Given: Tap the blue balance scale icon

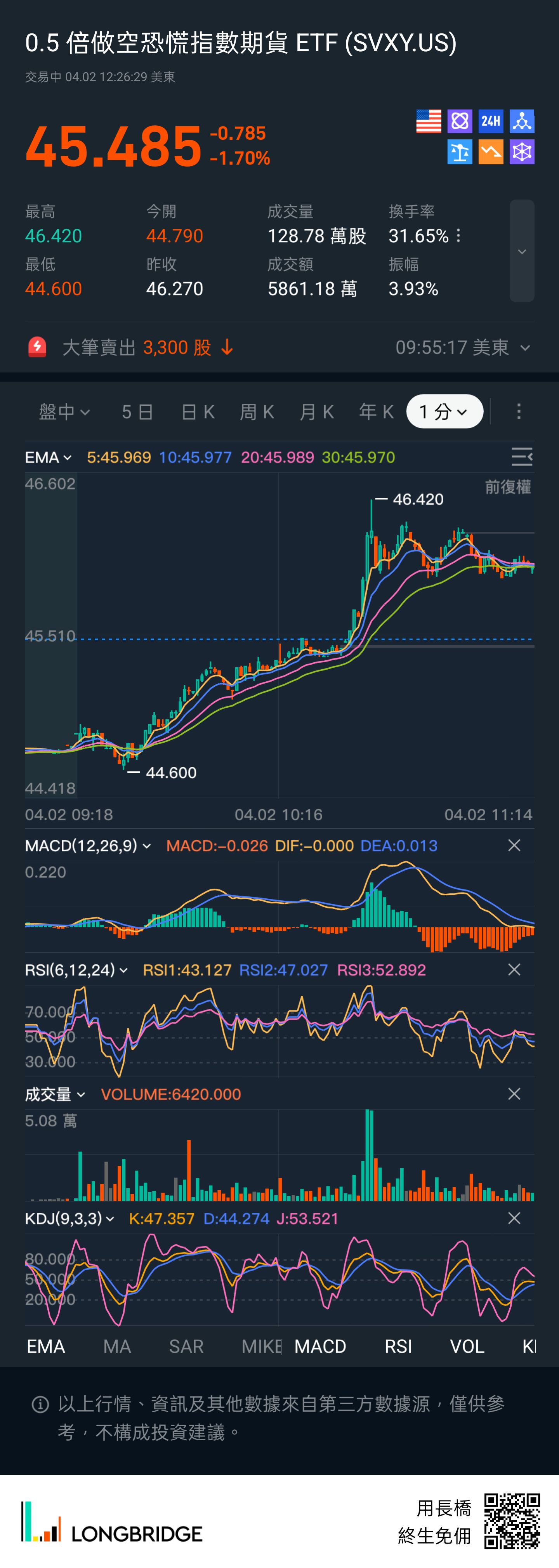Looking at the screenshot, I should tap(460, 152).
